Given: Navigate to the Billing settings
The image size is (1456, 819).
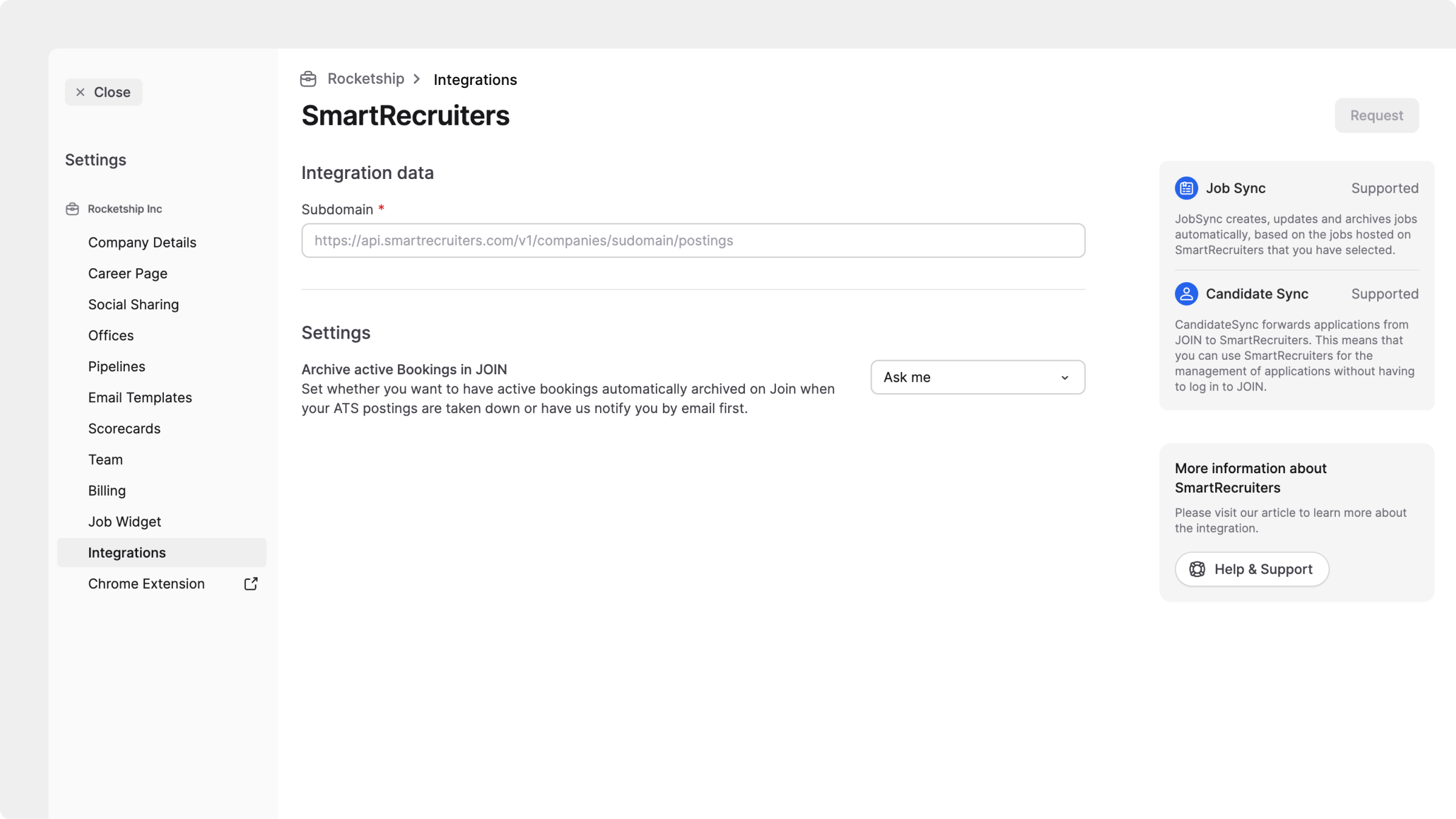Looking at the screenshot, I should click(x=107, y=491).
